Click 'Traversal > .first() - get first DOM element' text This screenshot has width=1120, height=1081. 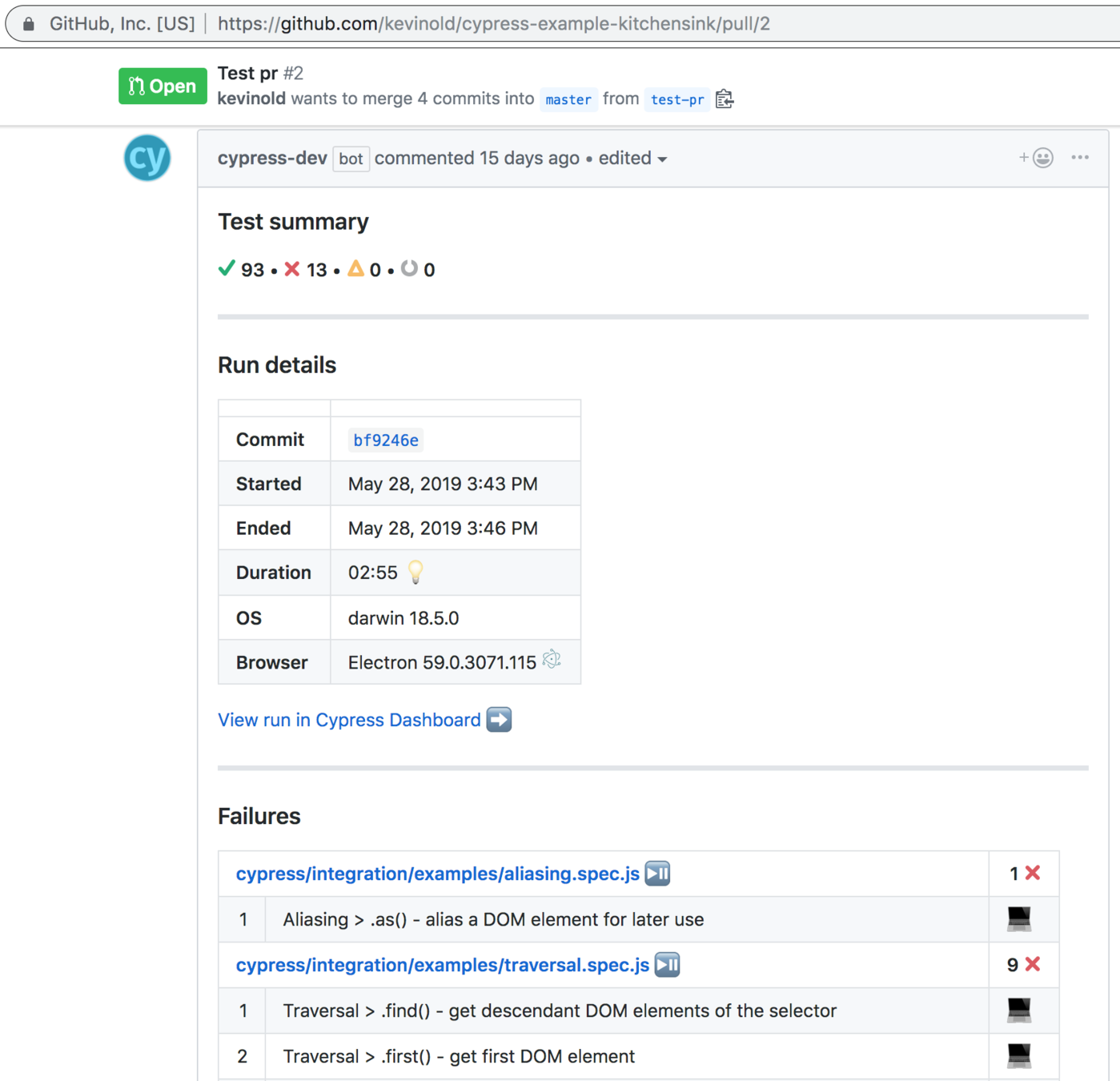click(x=459, y=1056)
